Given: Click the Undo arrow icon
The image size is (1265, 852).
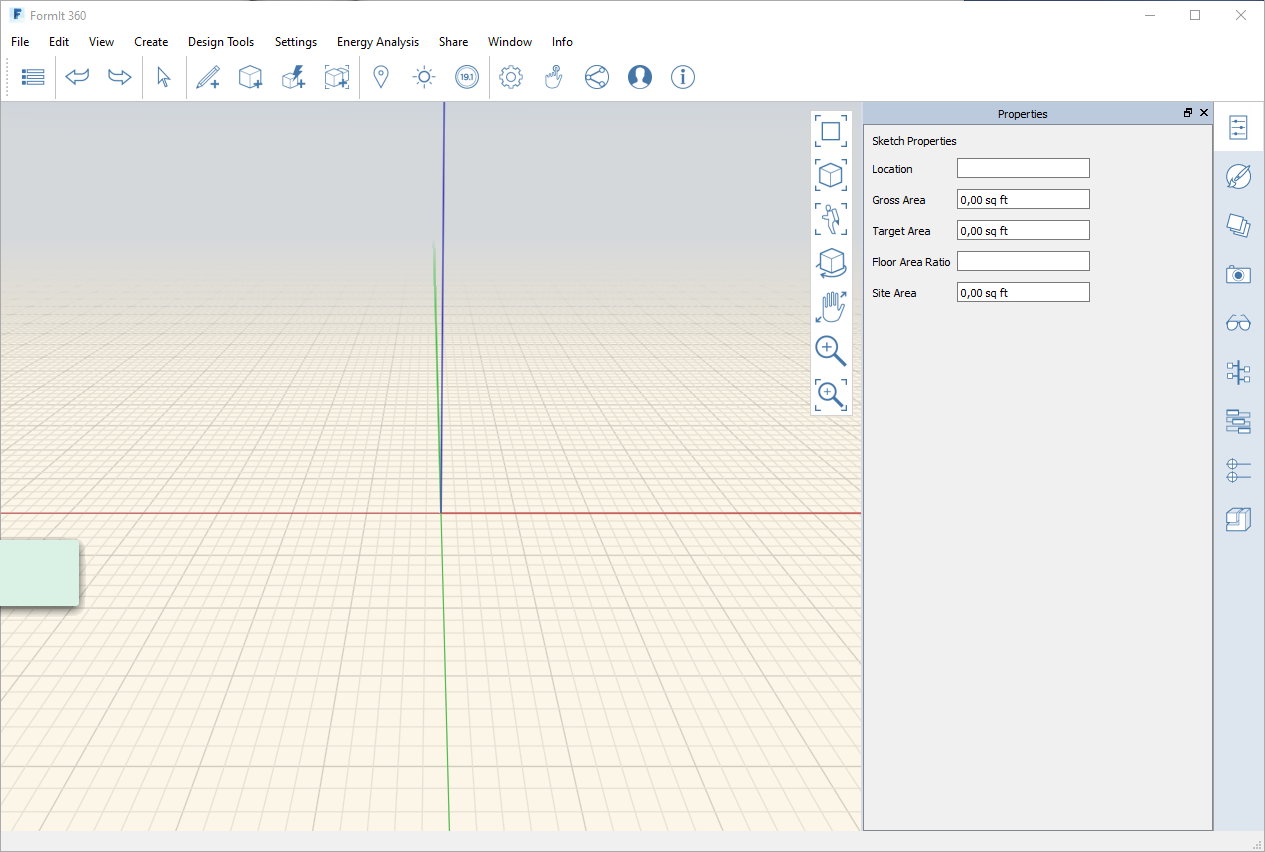Looking at the screenshot, I should coord(77,77).
